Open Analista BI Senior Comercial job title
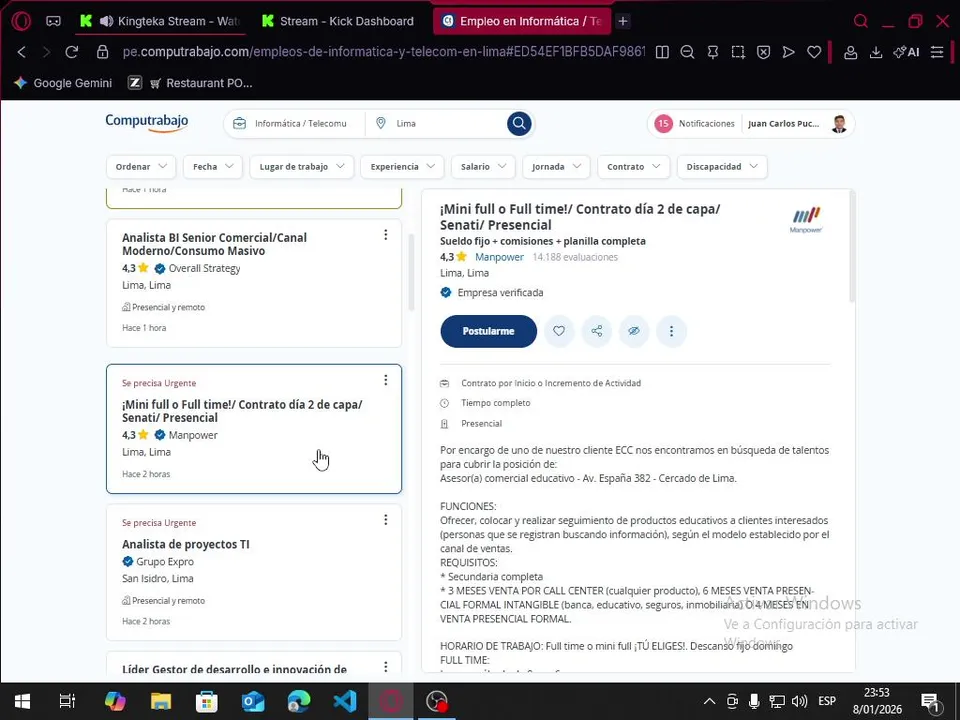The width and height of the screenshot is (960, 720). 214,244
